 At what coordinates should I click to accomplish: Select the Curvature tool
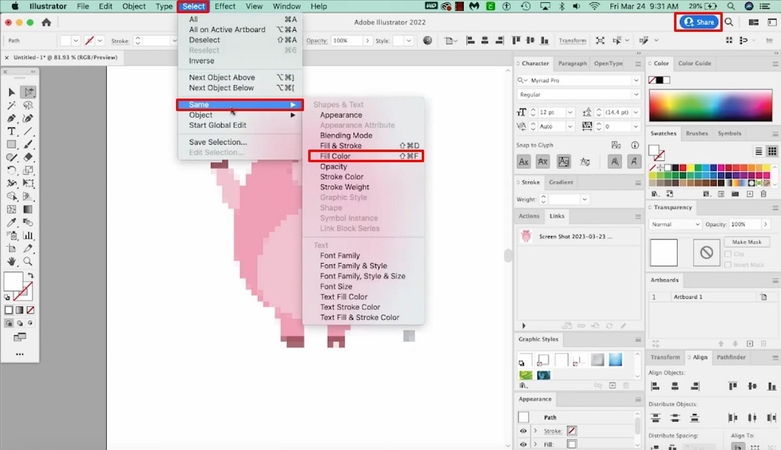(x=28, y=118)
